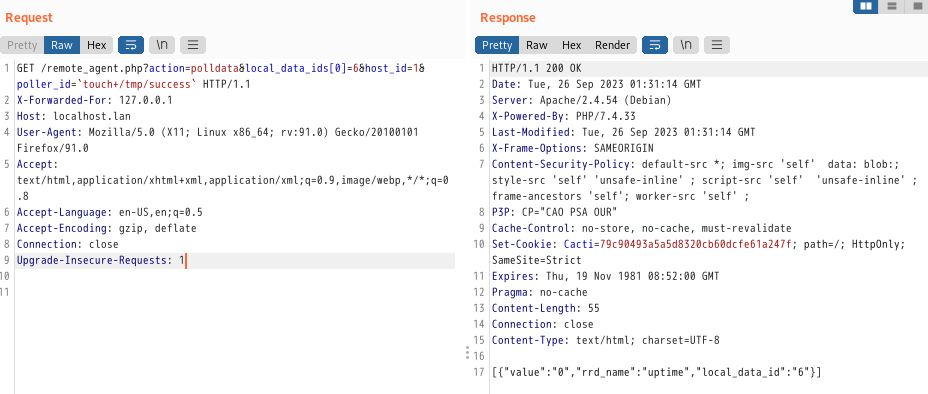
Task: Switch Response view to Raw tab
Action: click(537, 45)
